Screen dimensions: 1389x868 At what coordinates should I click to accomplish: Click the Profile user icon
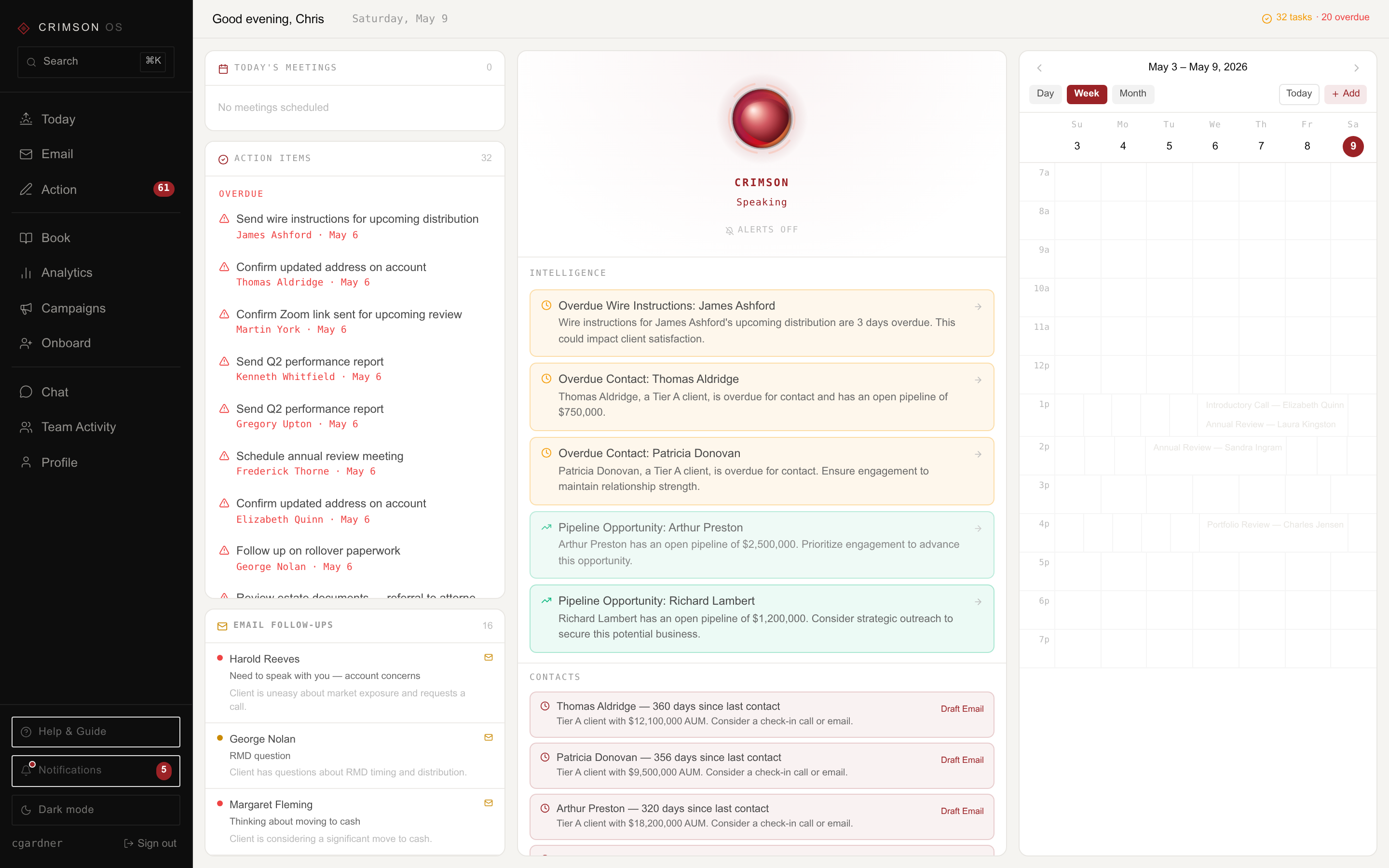(x=26, y=463)
